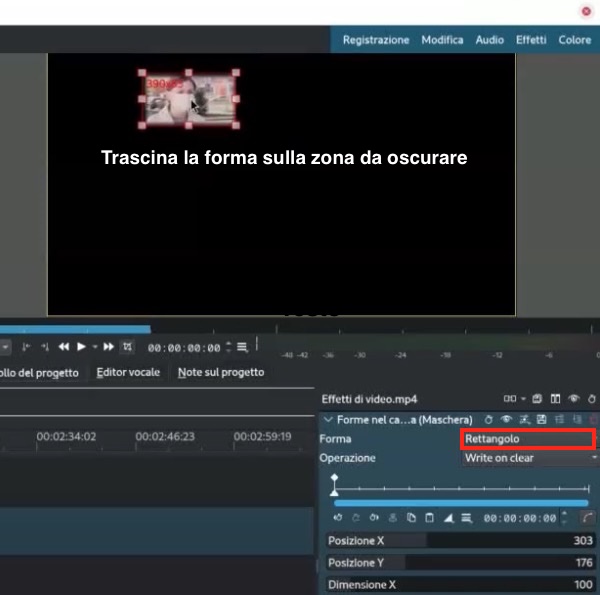This screenshot has height=595, width=600.
Task: Collapse the Forme nel canale alfa effect chevron
Action: coord(328,420)
